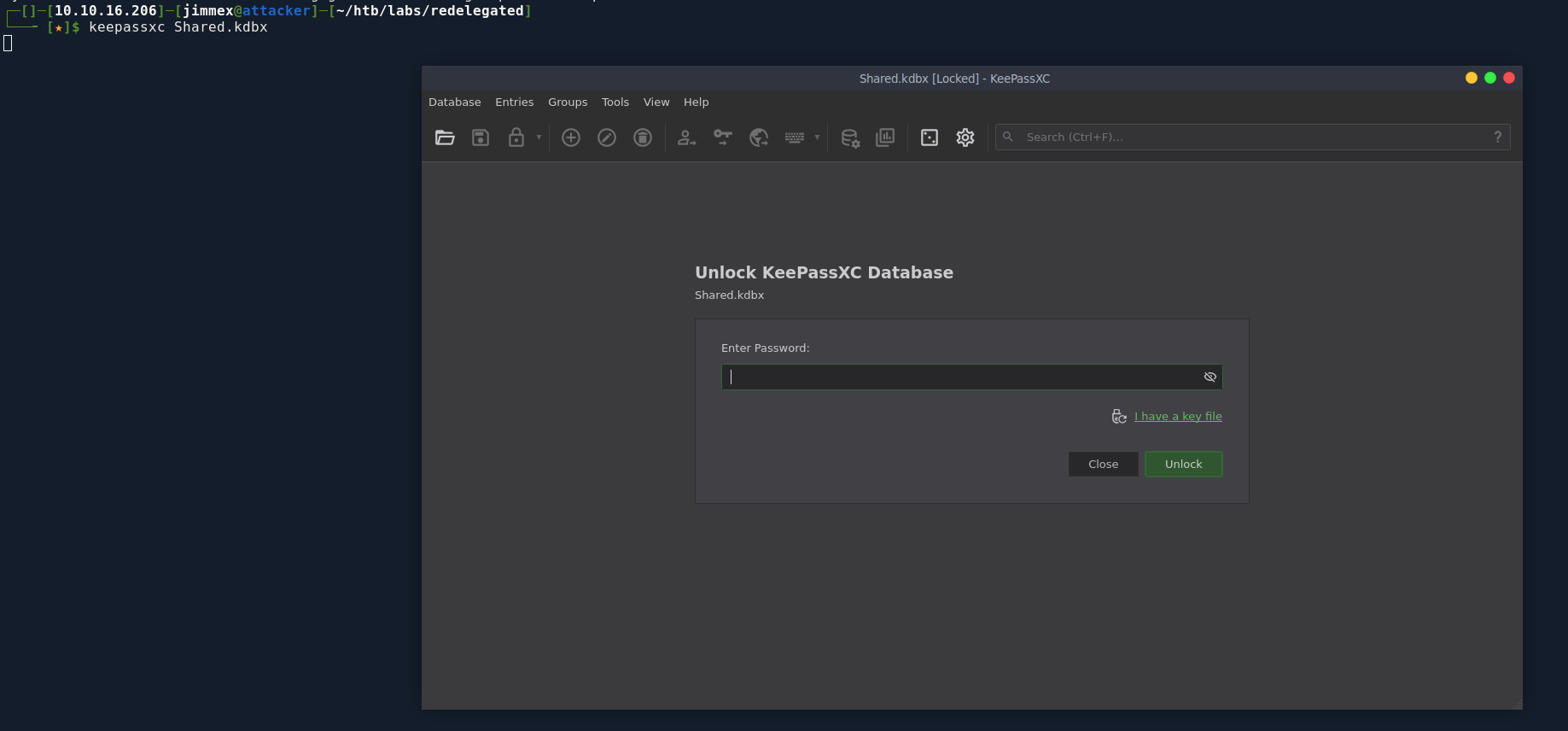
Task: Click the Edit Entry pencil icon
Action: [x=607, y=137]
